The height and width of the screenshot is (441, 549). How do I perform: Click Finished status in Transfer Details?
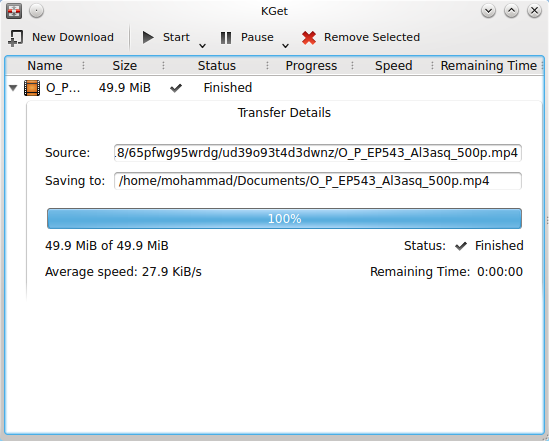499,246
